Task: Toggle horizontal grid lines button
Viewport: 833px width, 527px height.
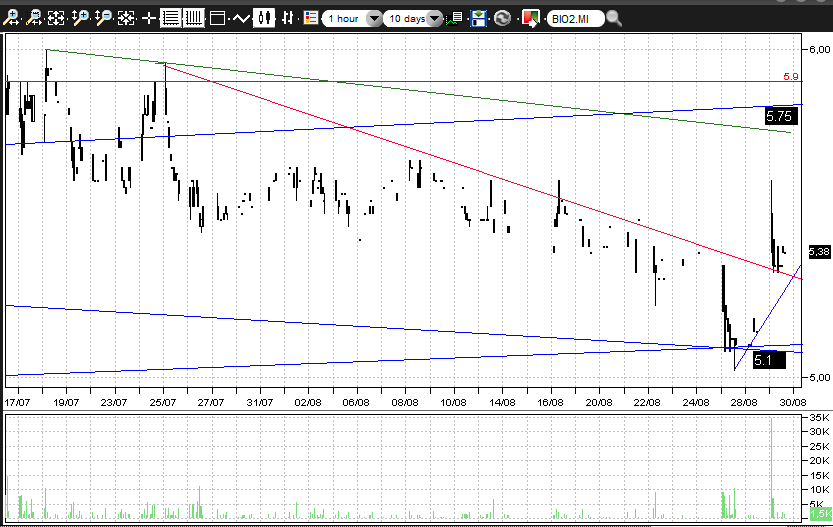Action: pyautogui.click(x=171, y=18)
